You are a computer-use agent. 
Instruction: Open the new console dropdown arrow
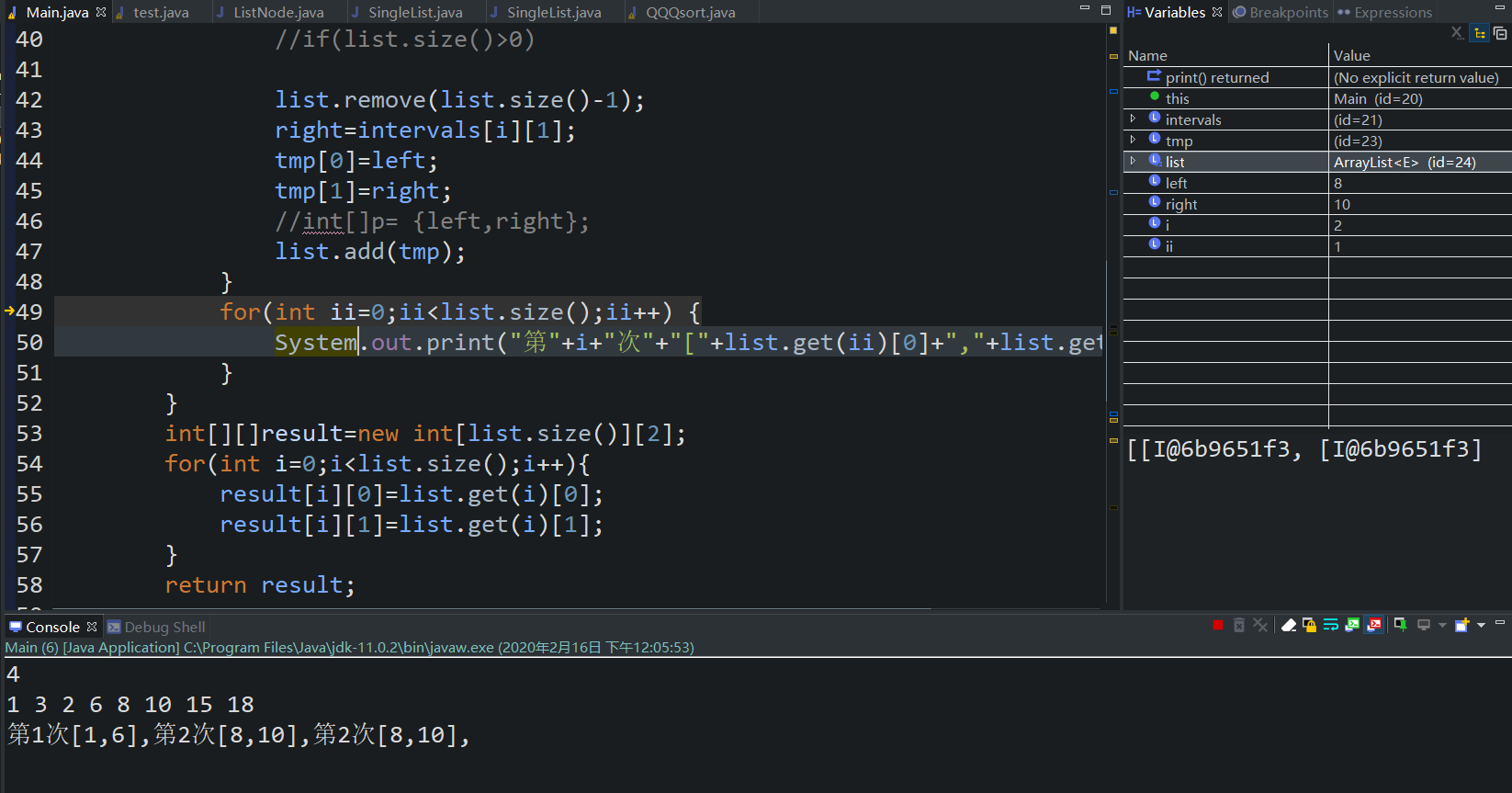(1481, 626)
